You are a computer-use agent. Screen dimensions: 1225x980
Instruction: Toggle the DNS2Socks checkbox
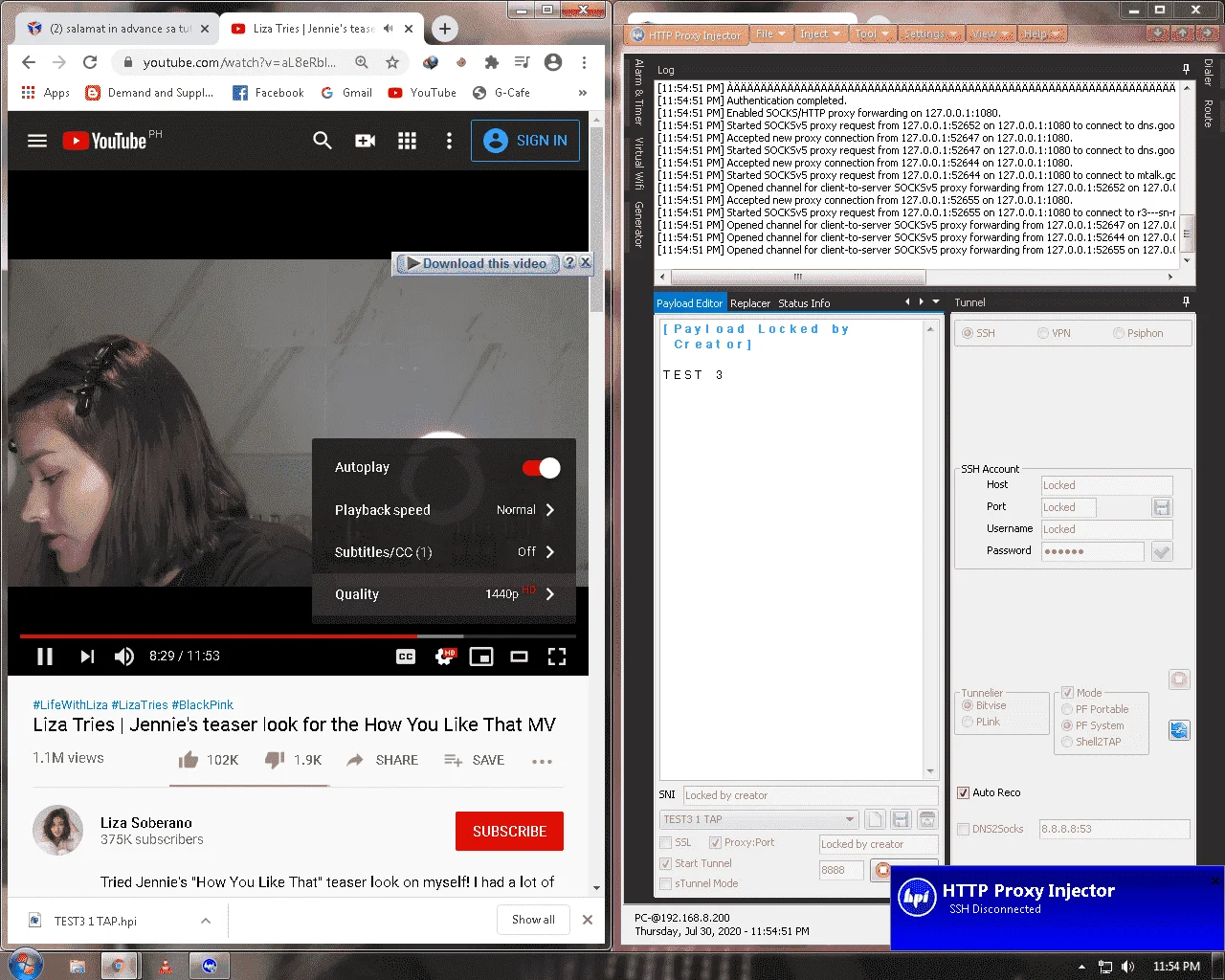click(x=964, y=829)
